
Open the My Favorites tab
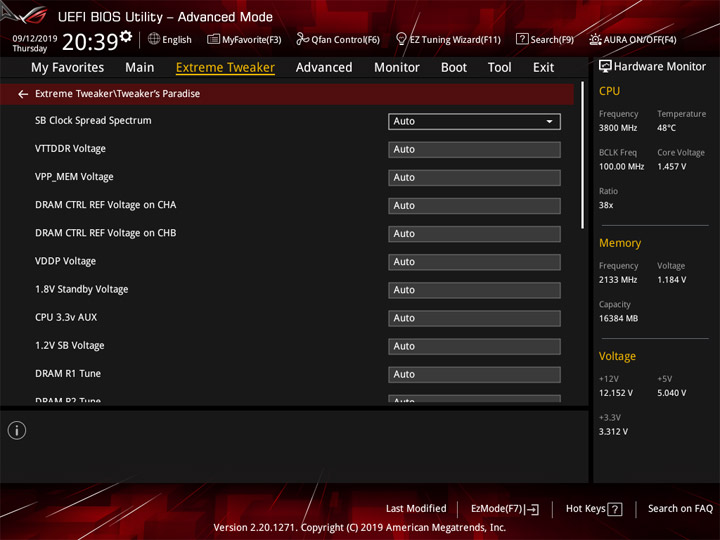click(68, 68)
